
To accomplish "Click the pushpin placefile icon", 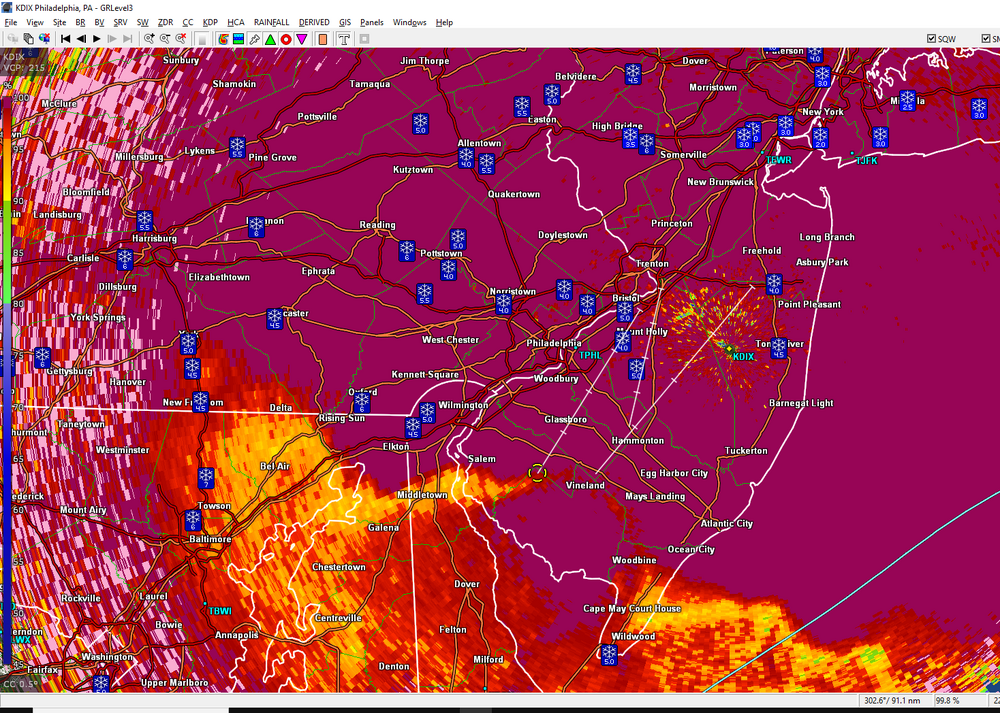I will point(254,38).
